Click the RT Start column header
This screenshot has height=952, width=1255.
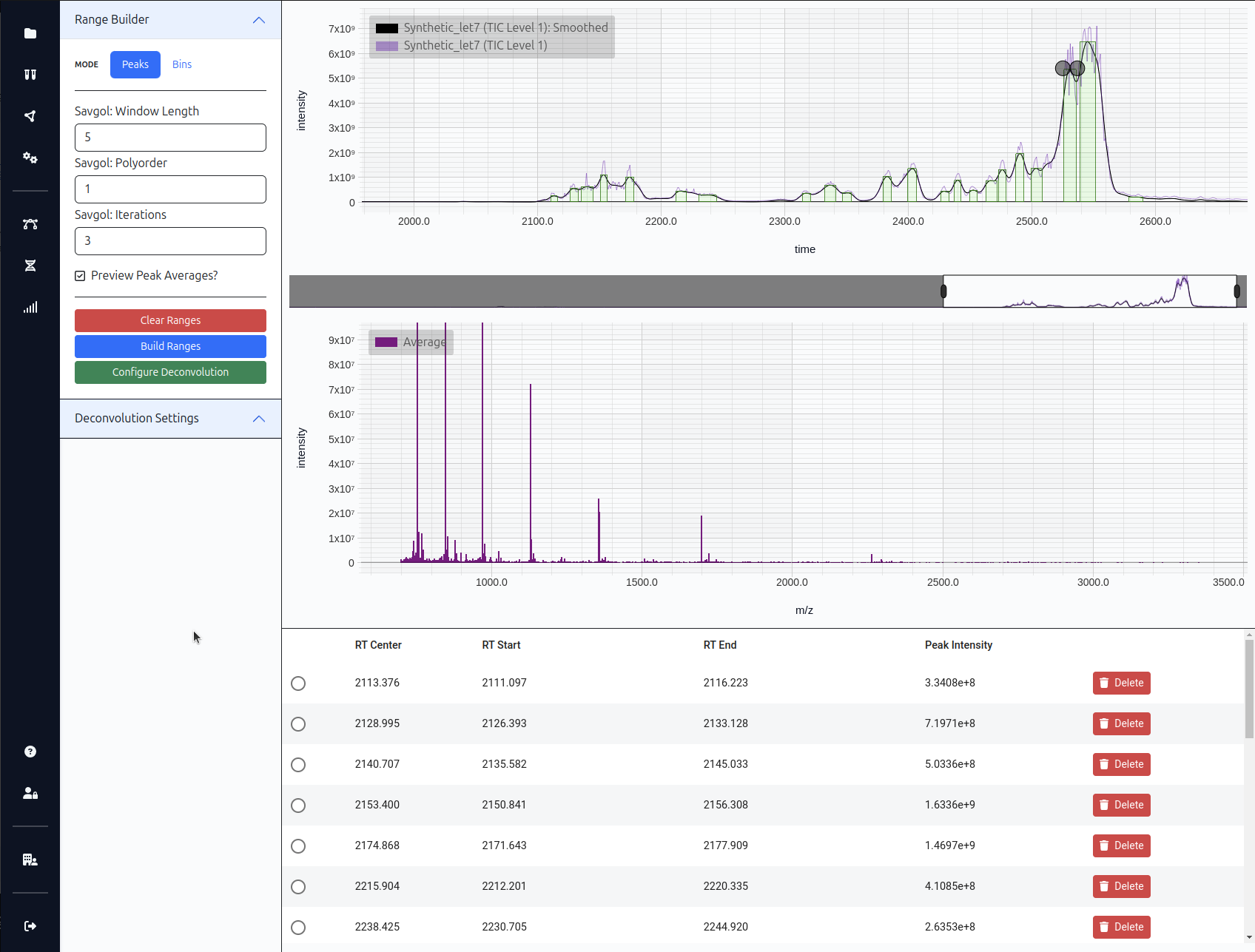pyautogui.click(x=501, y=645)
